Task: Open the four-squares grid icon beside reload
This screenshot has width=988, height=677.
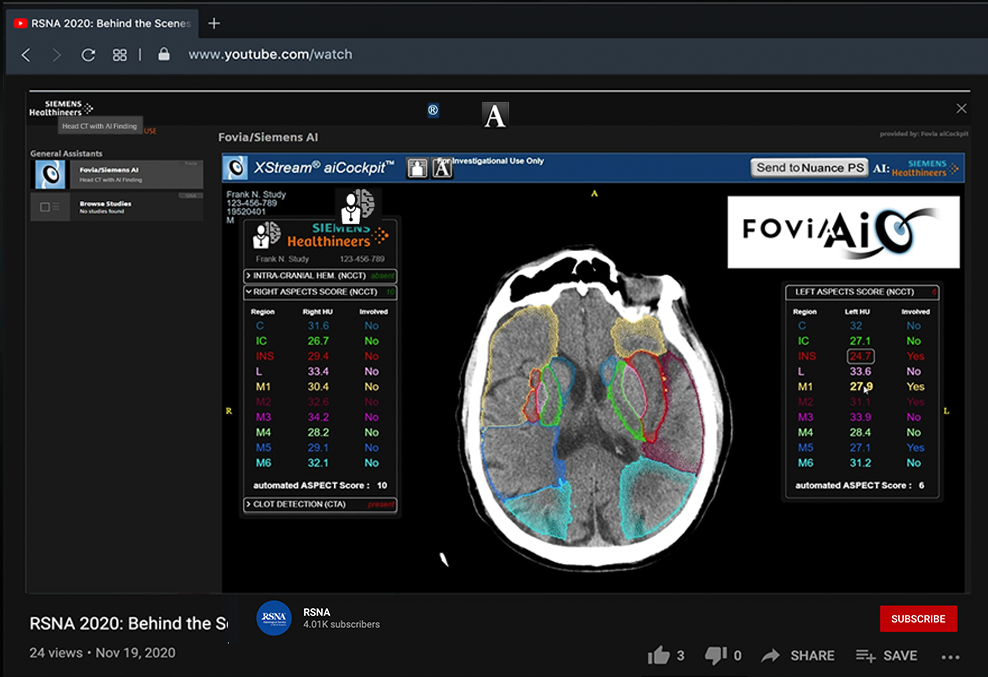Action: tap(120, 55)
